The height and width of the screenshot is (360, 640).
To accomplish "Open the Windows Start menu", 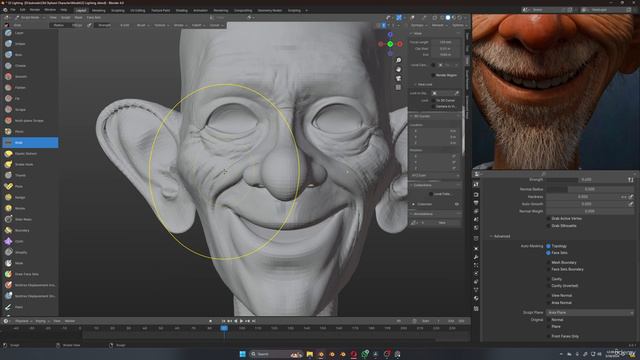I will pyautogui.click(x=242, y=354).
